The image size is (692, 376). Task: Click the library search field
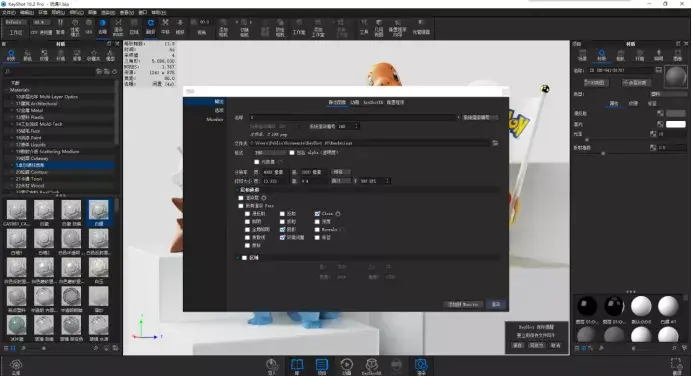50,71
